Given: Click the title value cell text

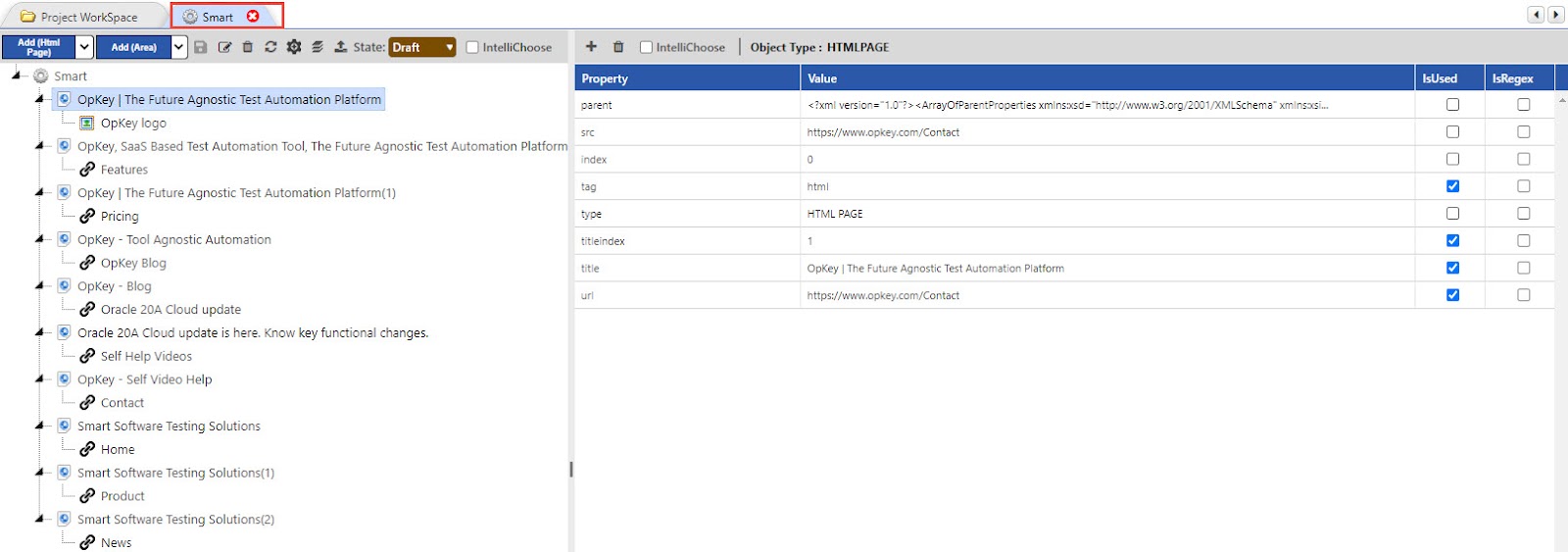Looking at the screenshot, I should (936, 268).
